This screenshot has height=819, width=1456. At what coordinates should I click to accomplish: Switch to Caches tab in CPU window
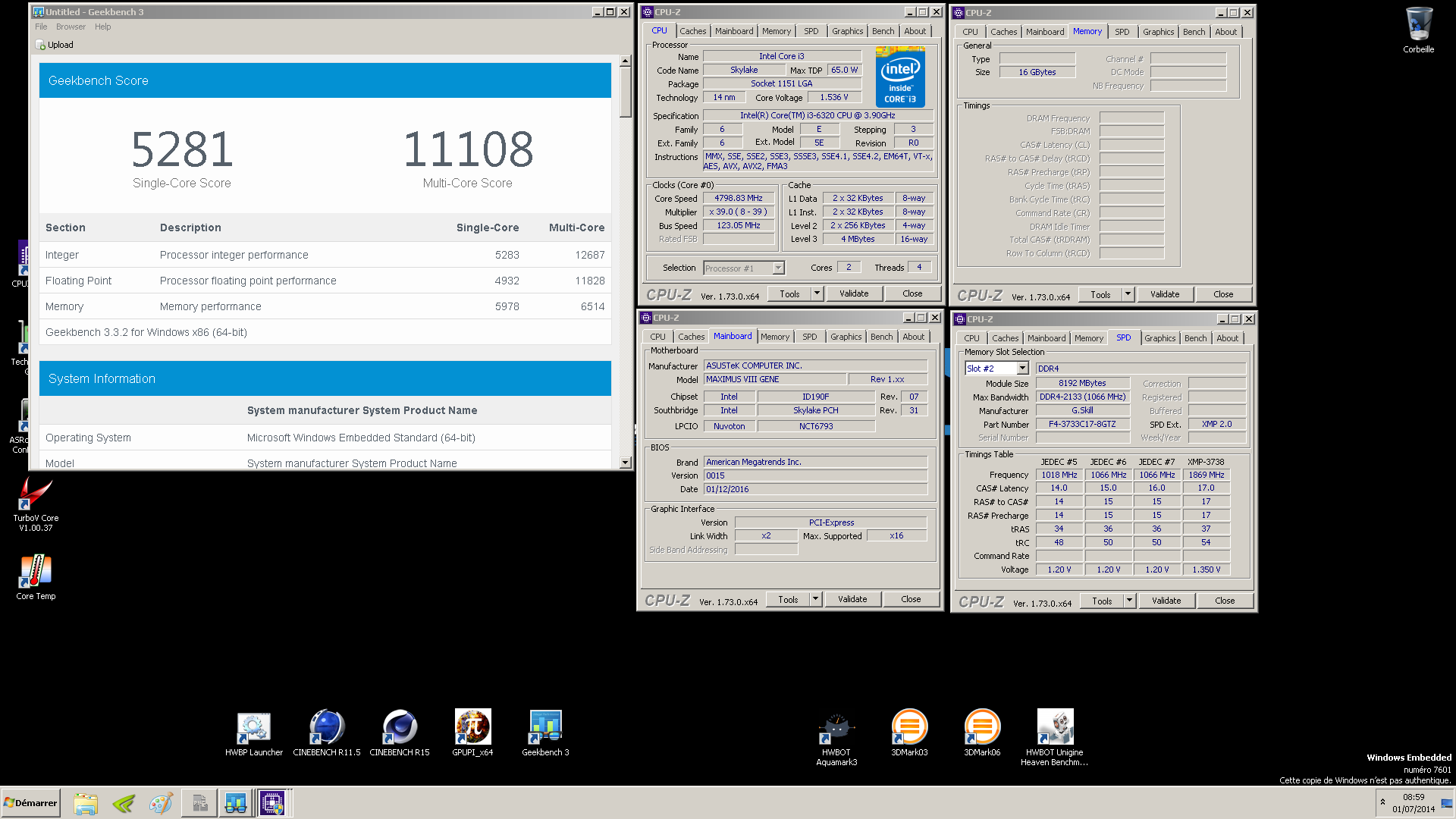tap(692, 31)
